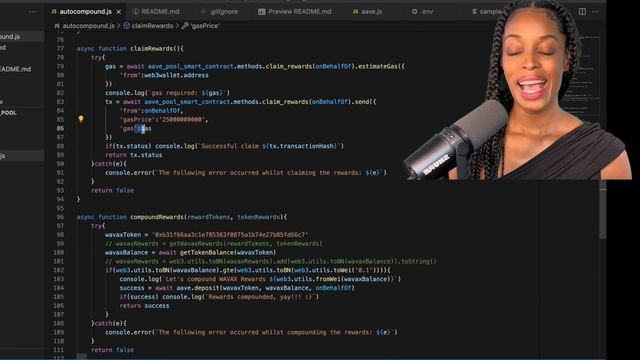640x360 pixels.
Task: Click the claimRewards function name on line 77
Action: coord(151,49)
